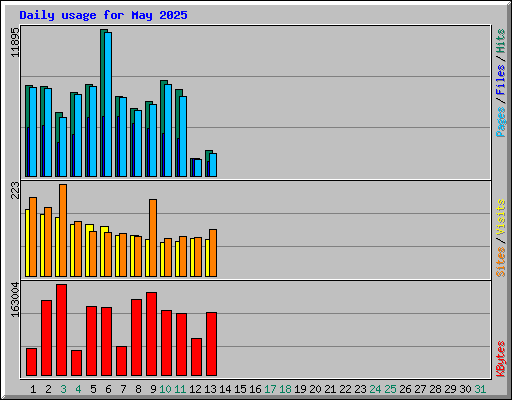512x400 pixels.
Task: Click the x-axis label for day 26
Action: [405, 389]
